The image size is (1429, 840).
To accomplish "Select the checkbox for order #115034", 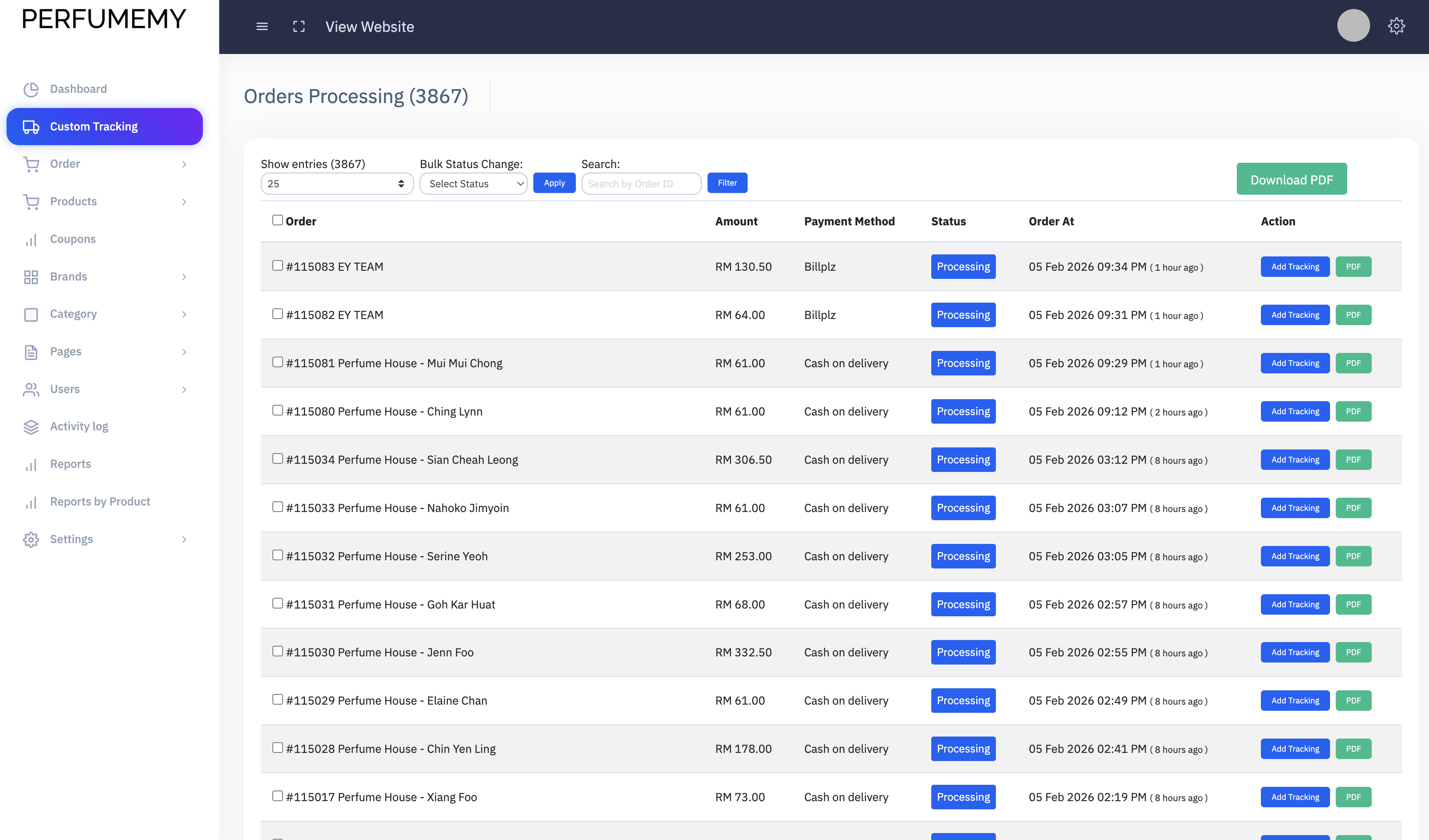I will pos(277,458).
